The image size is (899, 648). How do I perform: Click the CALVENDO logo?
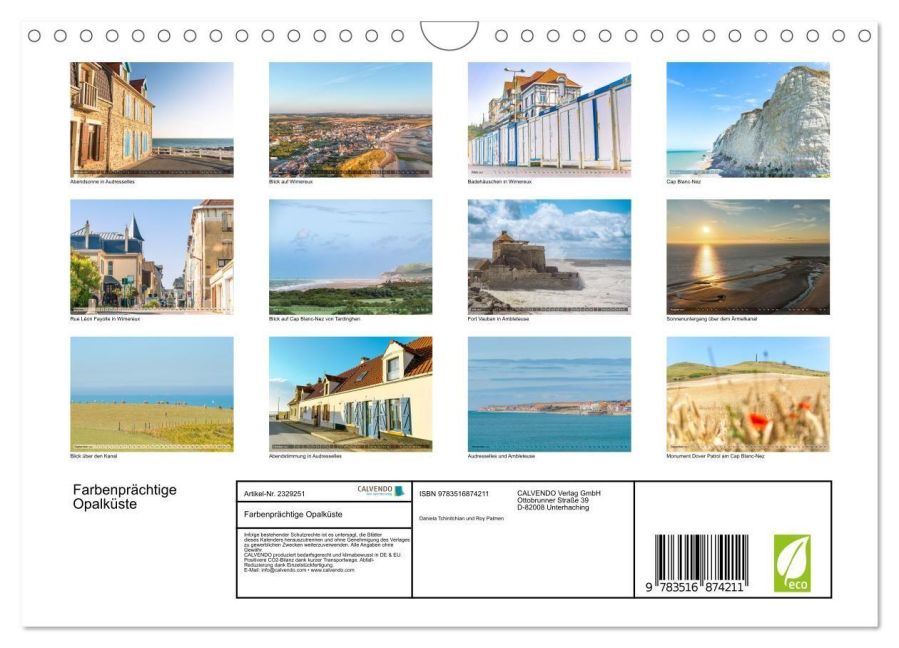point(381,491)
